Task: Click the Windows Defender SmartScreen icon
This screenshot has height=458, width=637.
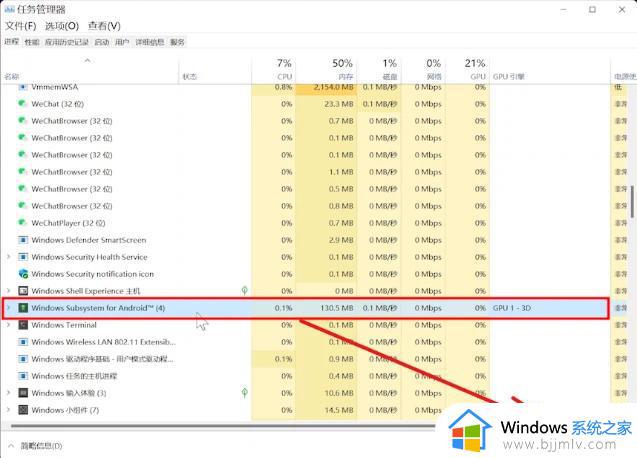Action: pos(23,240)
